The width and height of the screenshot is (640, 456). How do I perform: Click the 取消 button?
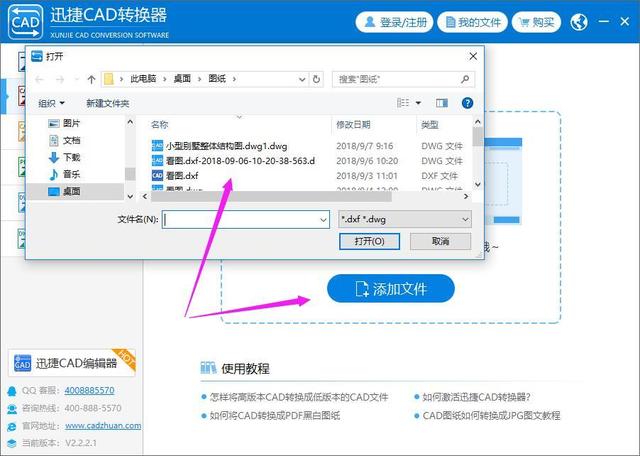coord(440,241)
